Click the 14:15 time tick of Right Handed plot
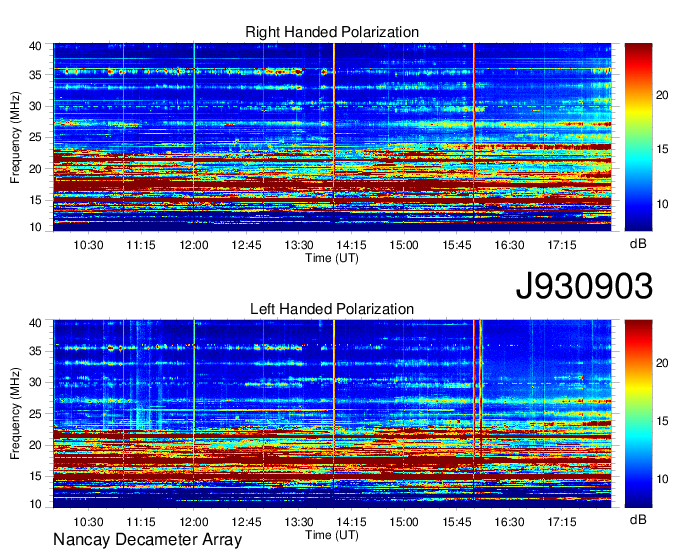The height and width of the screenshot is (552, 680). (351, 245)
